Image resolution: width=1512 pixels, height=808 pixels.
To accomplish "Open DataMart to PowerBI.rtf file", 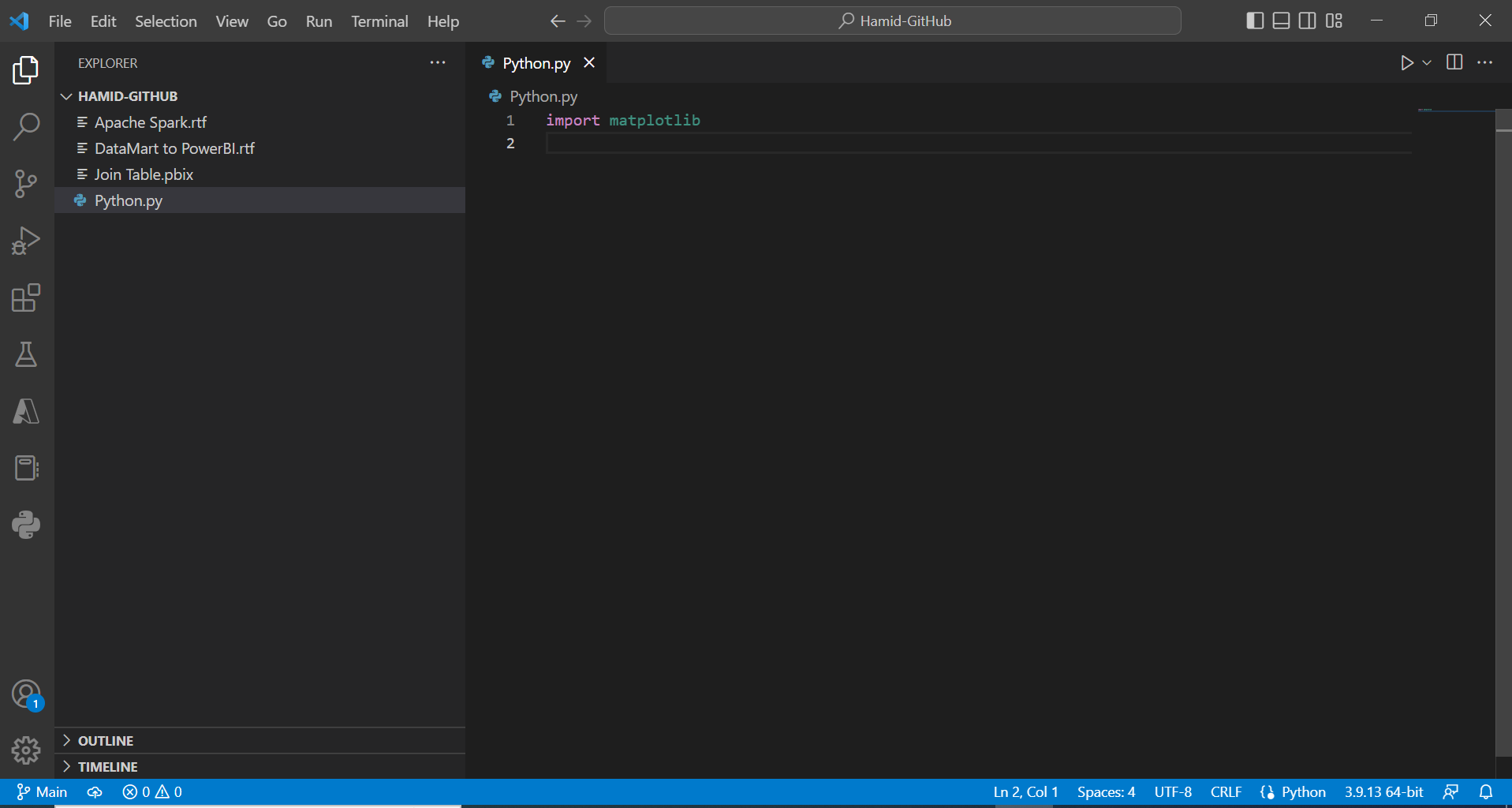I will click(x=260, y=148).
